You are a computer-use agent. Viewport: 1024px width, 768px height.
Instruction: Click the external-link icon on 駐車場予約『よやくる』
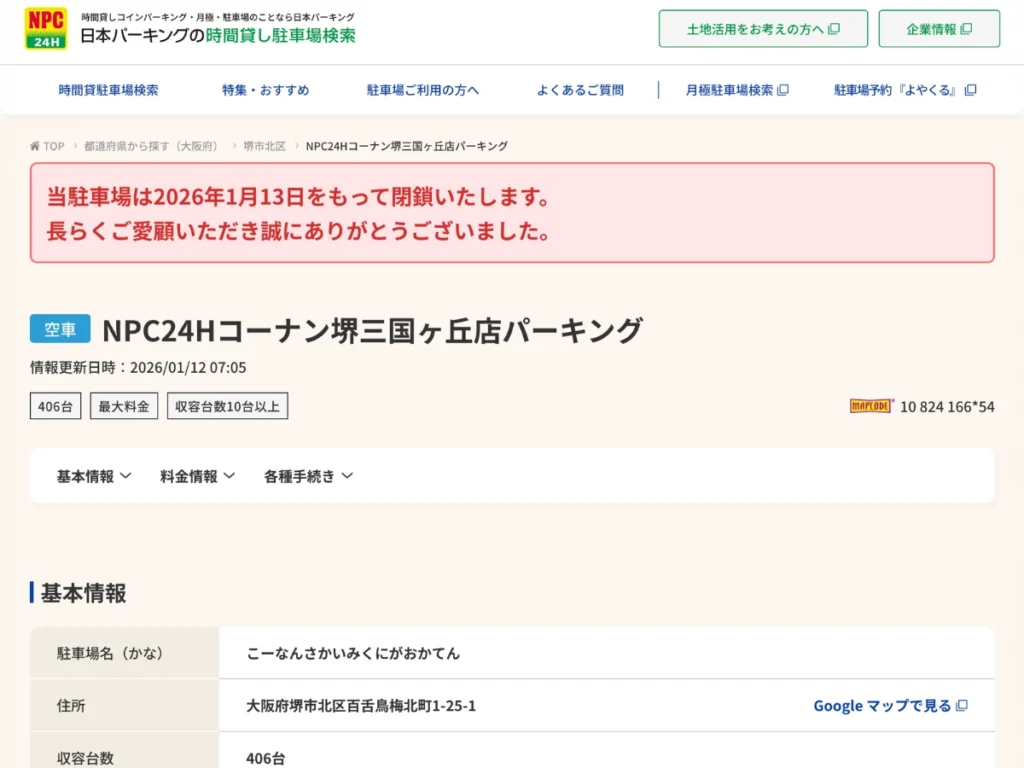click(x=971, y=89)
